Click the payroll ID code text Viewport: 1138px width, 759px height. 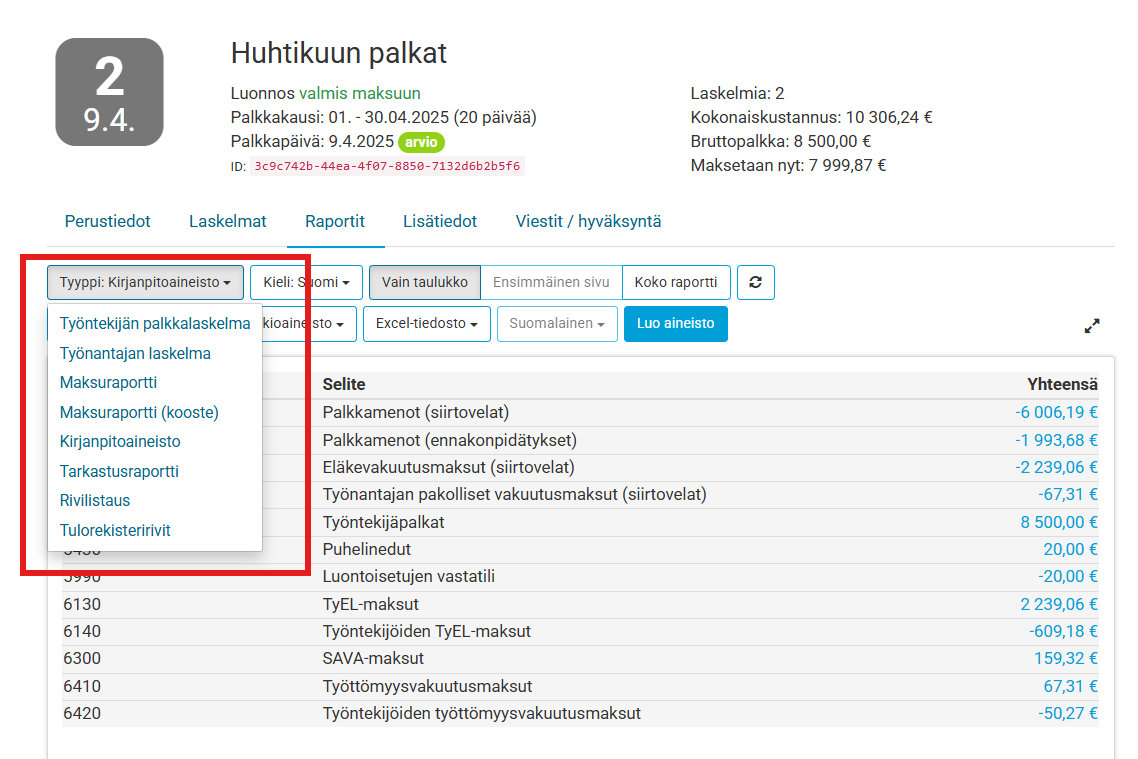pos(387,166)
